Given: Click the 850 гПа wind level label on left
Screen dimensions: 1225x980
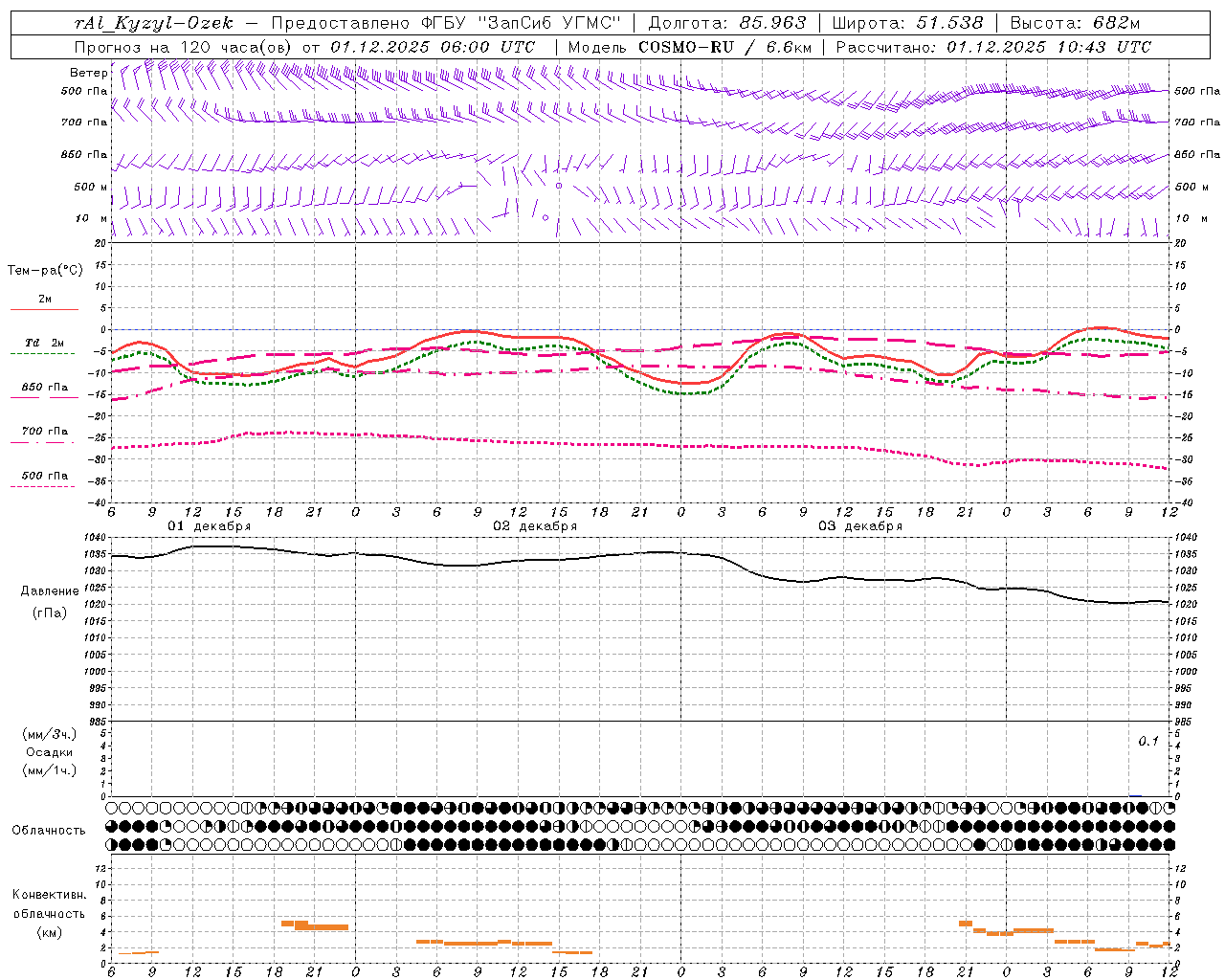Looking at the screenshot, I should 84,154.
